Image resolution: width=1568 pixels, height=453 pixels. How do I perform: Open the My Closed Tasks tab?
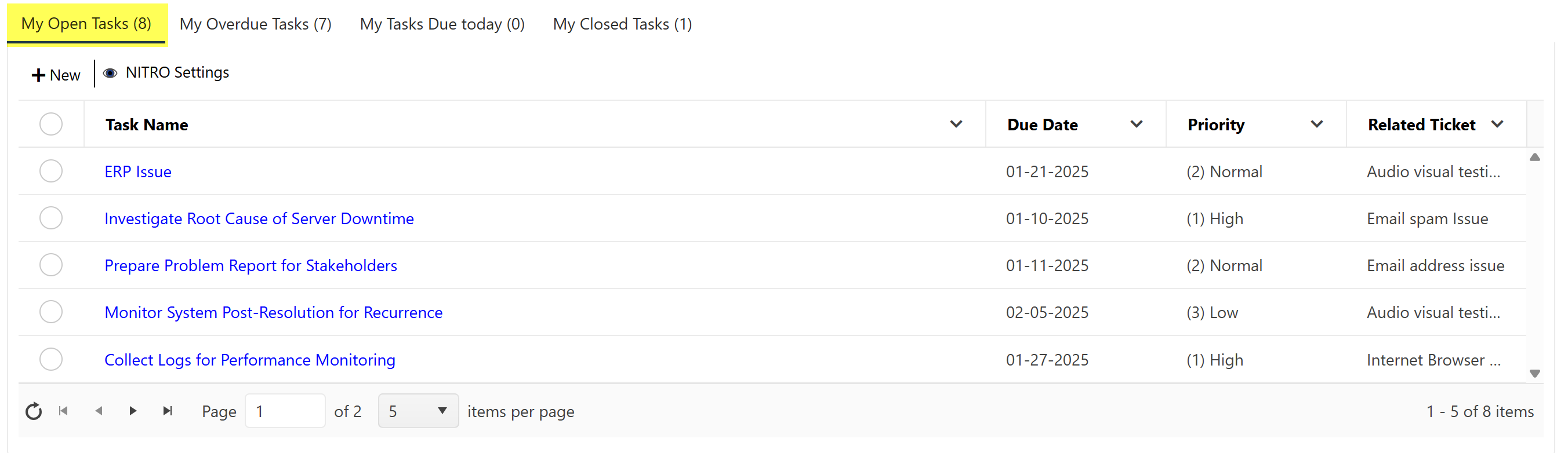click(622, 24)
